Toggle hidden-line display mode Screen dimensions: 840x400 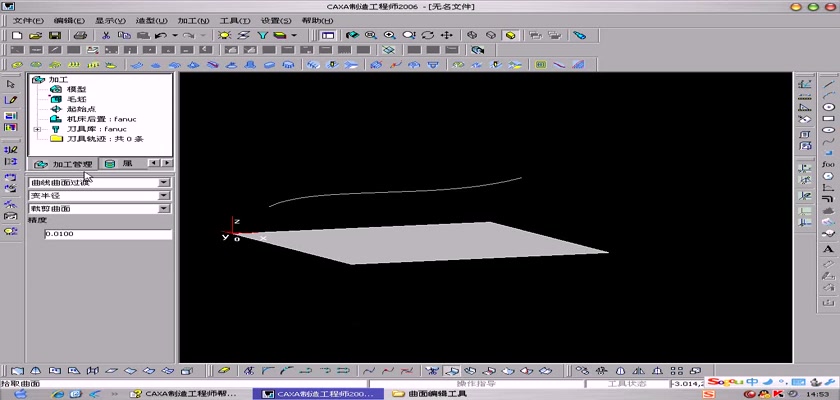click(x=491, y=35)
